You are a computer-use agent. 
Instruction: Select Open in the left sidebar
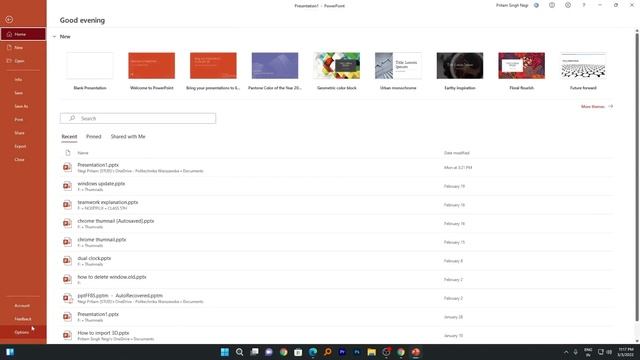click(x=23, y=61)
